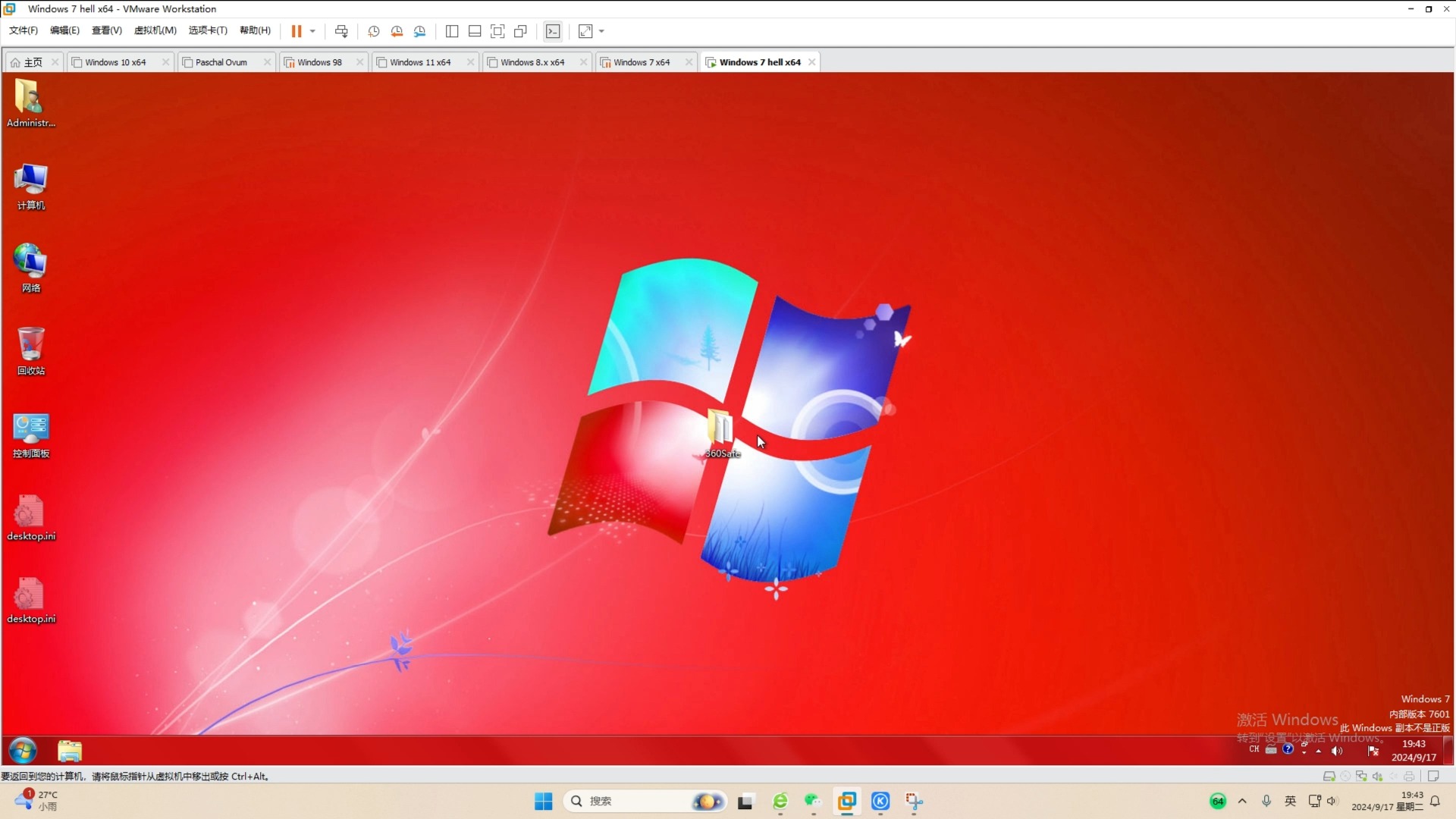
Task: Click the VMware network adapter status icon
Action: coord(1361,777)
